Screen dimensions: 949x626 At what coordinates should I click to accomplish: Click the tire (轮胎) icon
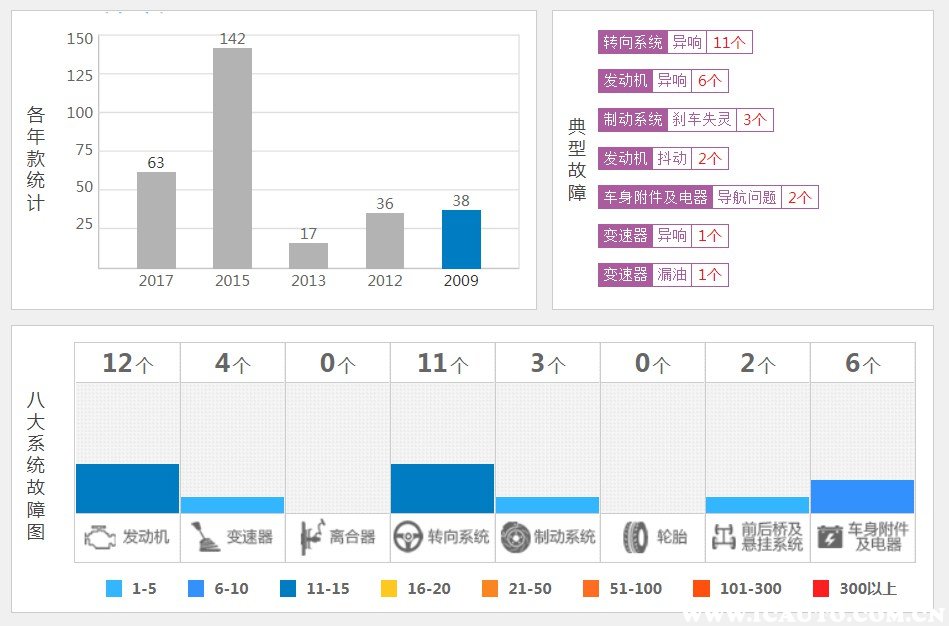coord(634,537)
